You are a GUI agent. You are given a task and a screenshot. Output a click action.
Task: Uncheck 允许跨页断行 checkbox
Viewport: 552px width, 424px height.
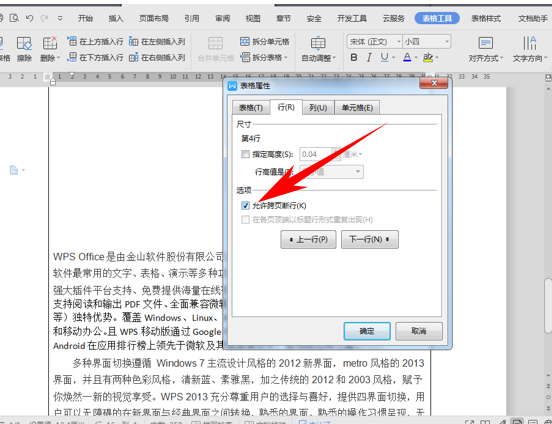click(245, 205)
